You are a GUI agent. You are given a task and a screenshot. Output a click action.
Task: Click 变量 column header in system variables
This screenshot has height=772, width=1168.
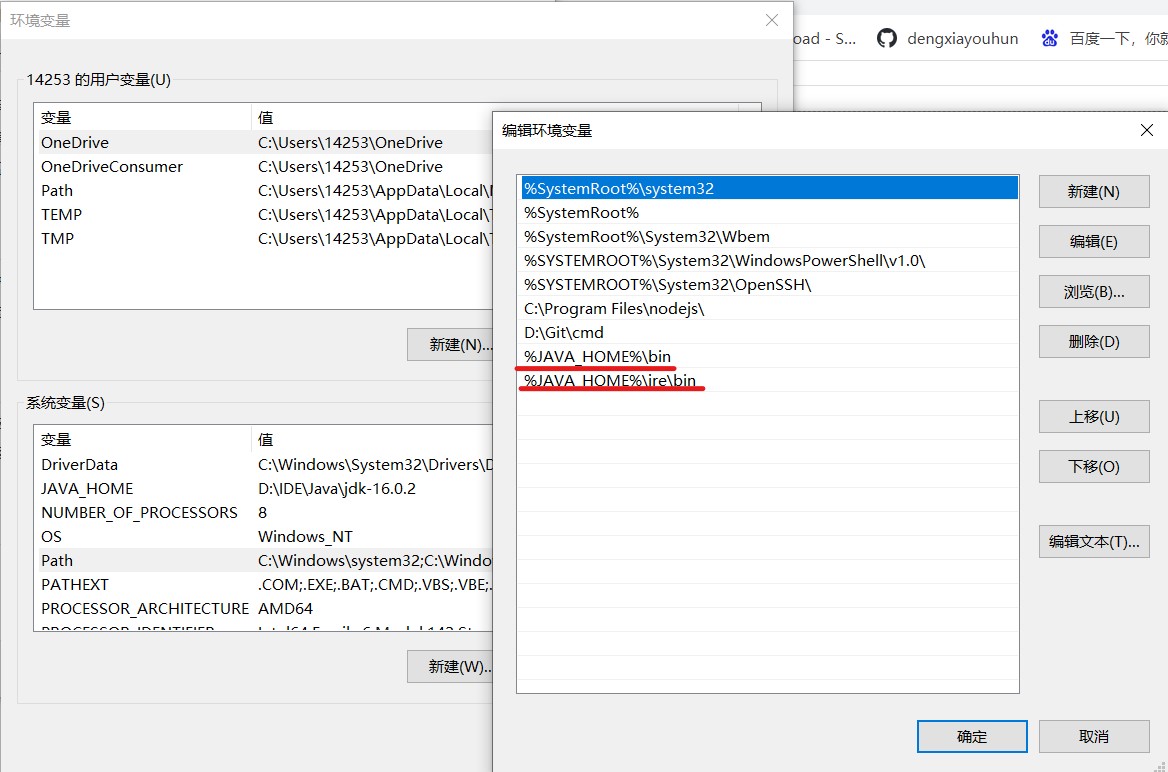click(143, 440)
